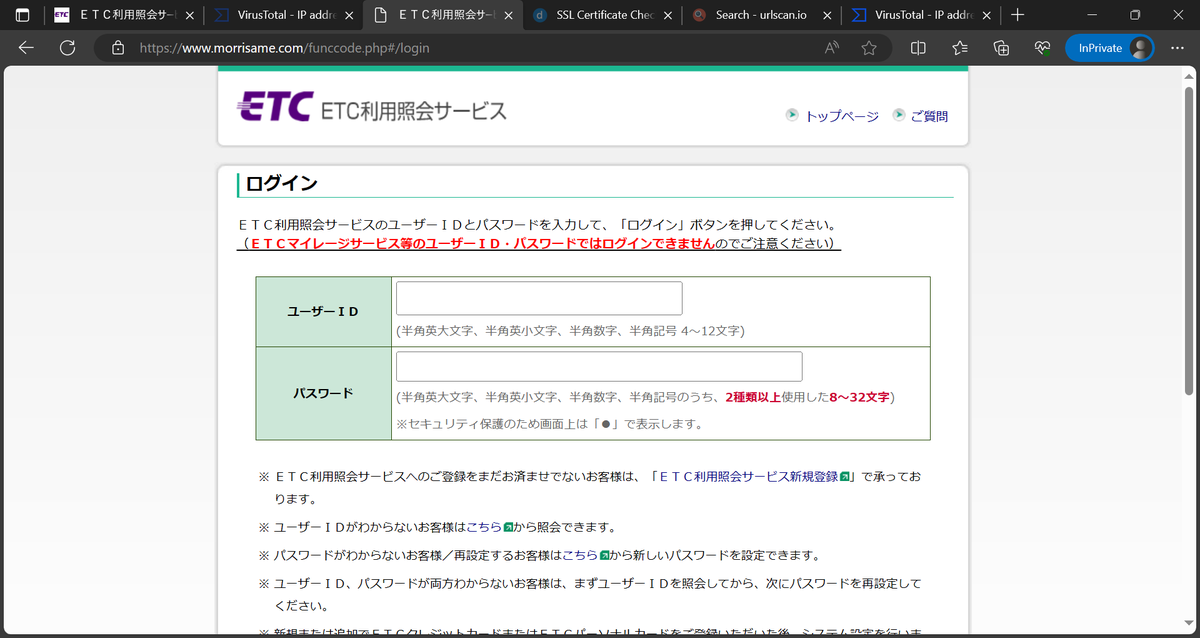Open the browser settings and more menu
This screenshot has height=638, width=1200.
click(x=1177, y=48)
